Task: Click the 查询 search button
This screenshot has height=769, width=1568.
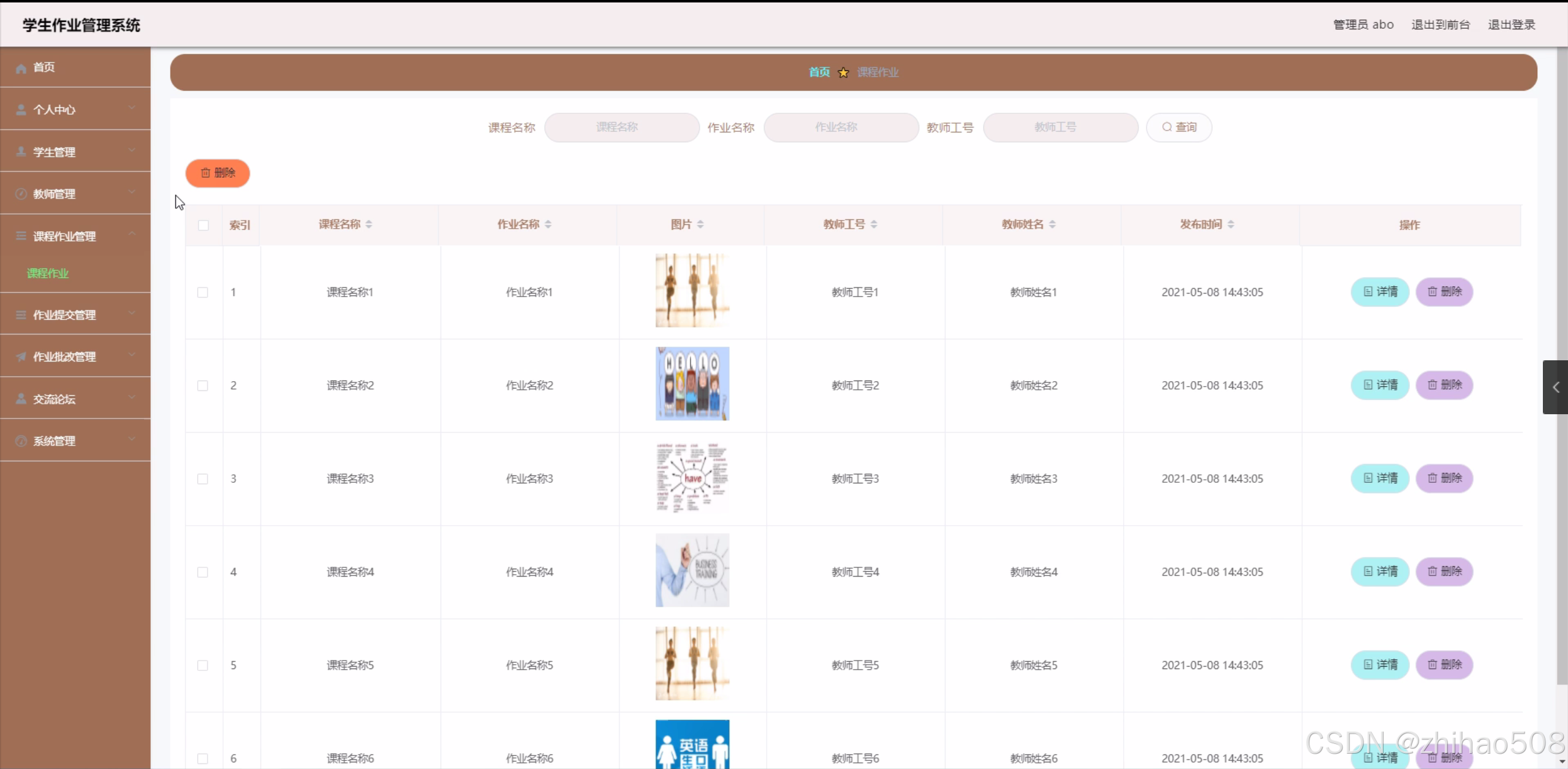Action: (x=1179, y=127)
